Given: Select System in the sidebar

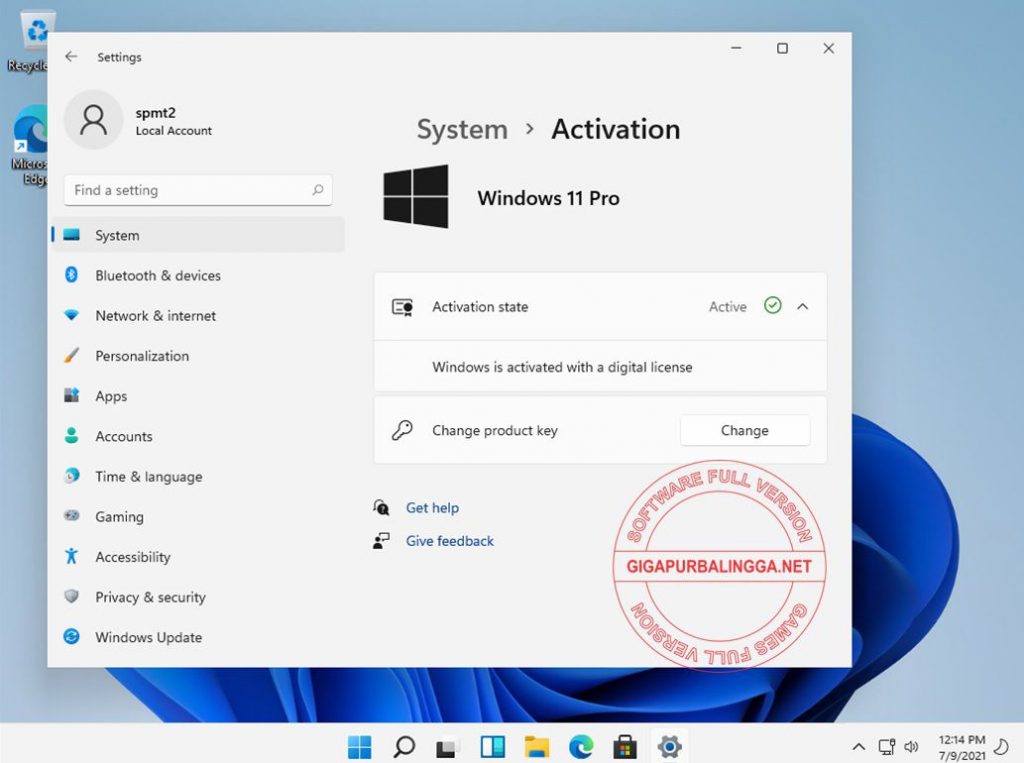Looking at the screenshot, I should pos(198,235).
